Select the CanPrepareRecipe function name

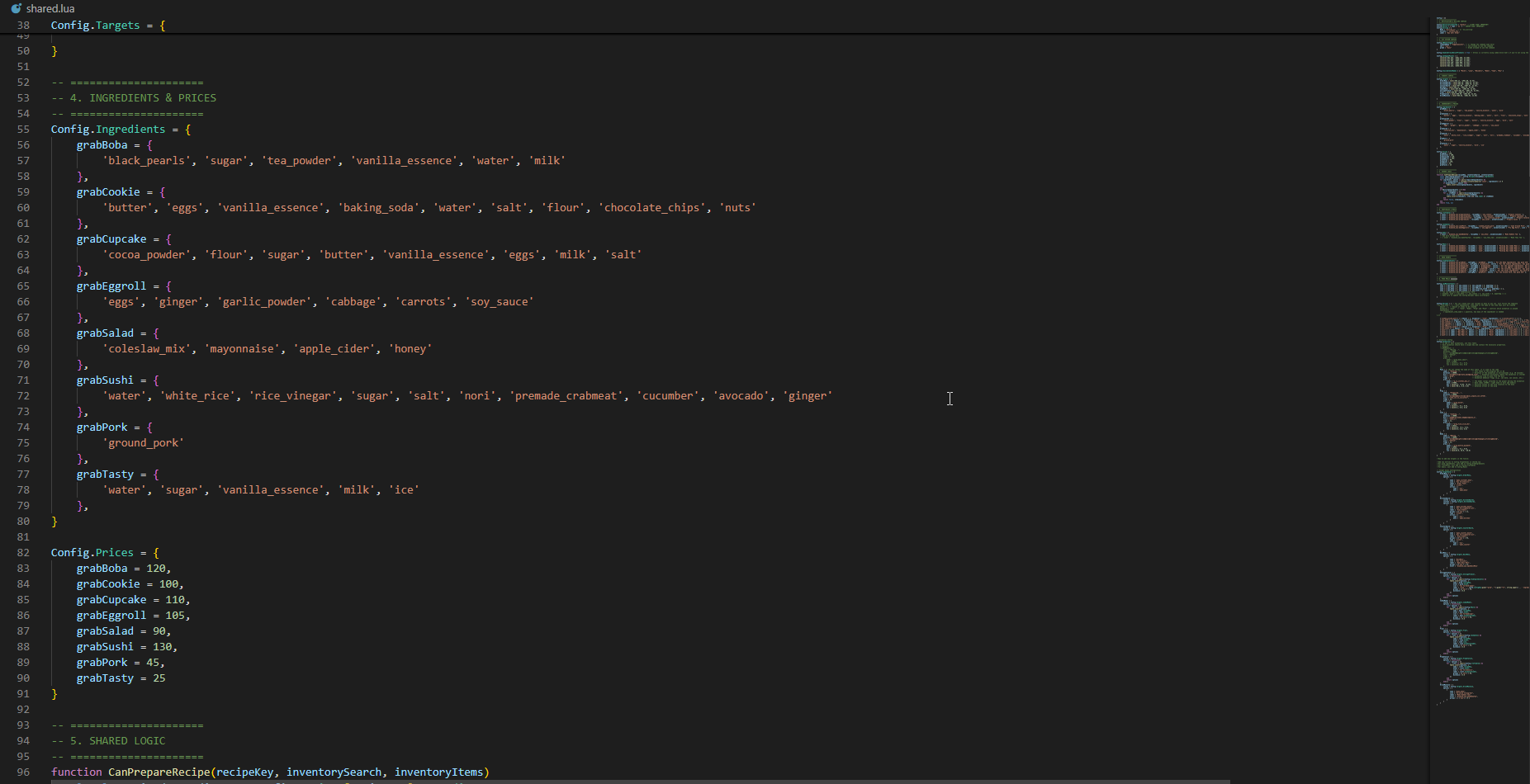[x=159, y=772]
